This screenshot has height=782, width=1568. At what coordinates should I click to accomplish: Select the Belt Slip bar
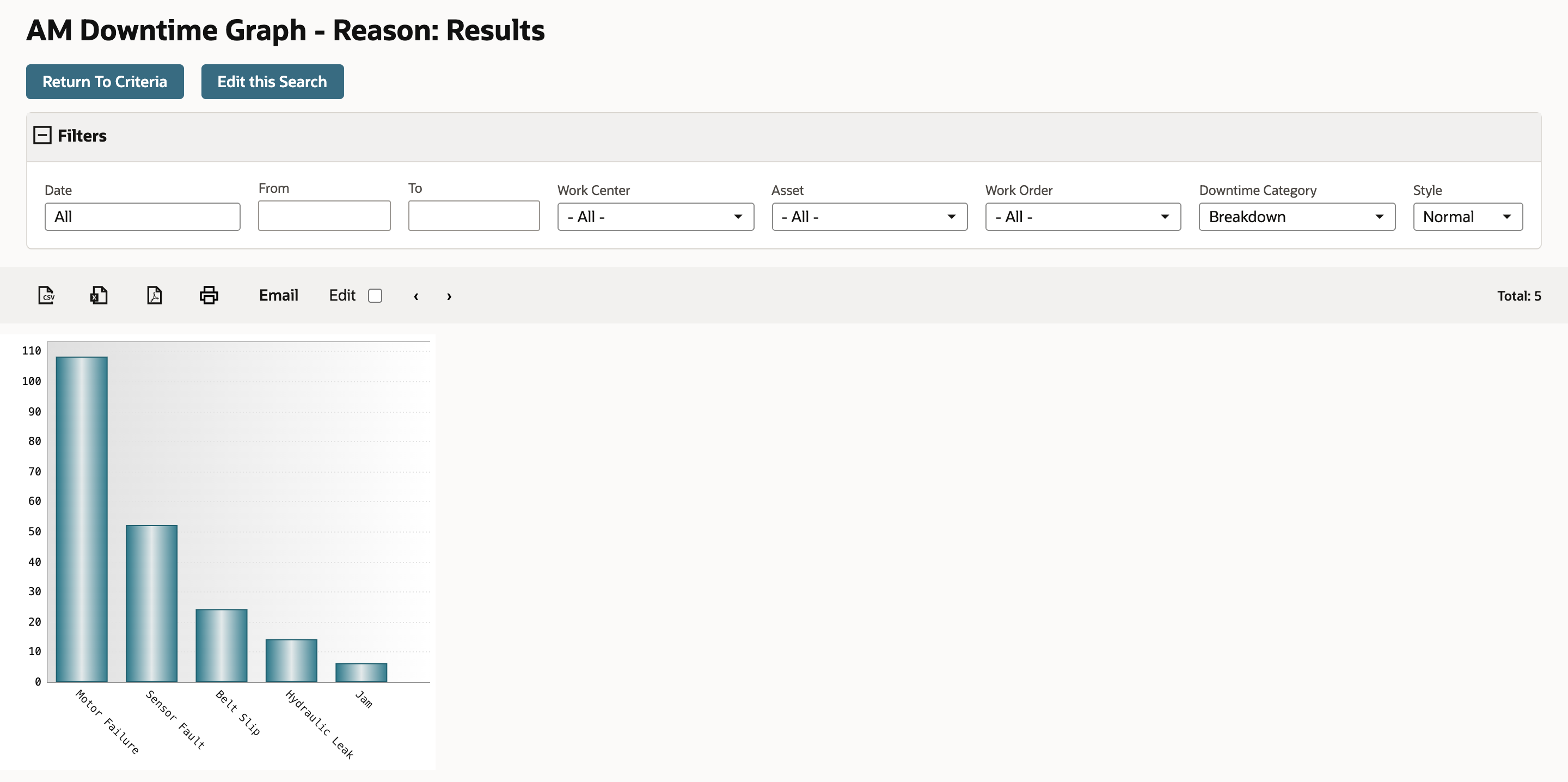(222, 645)
